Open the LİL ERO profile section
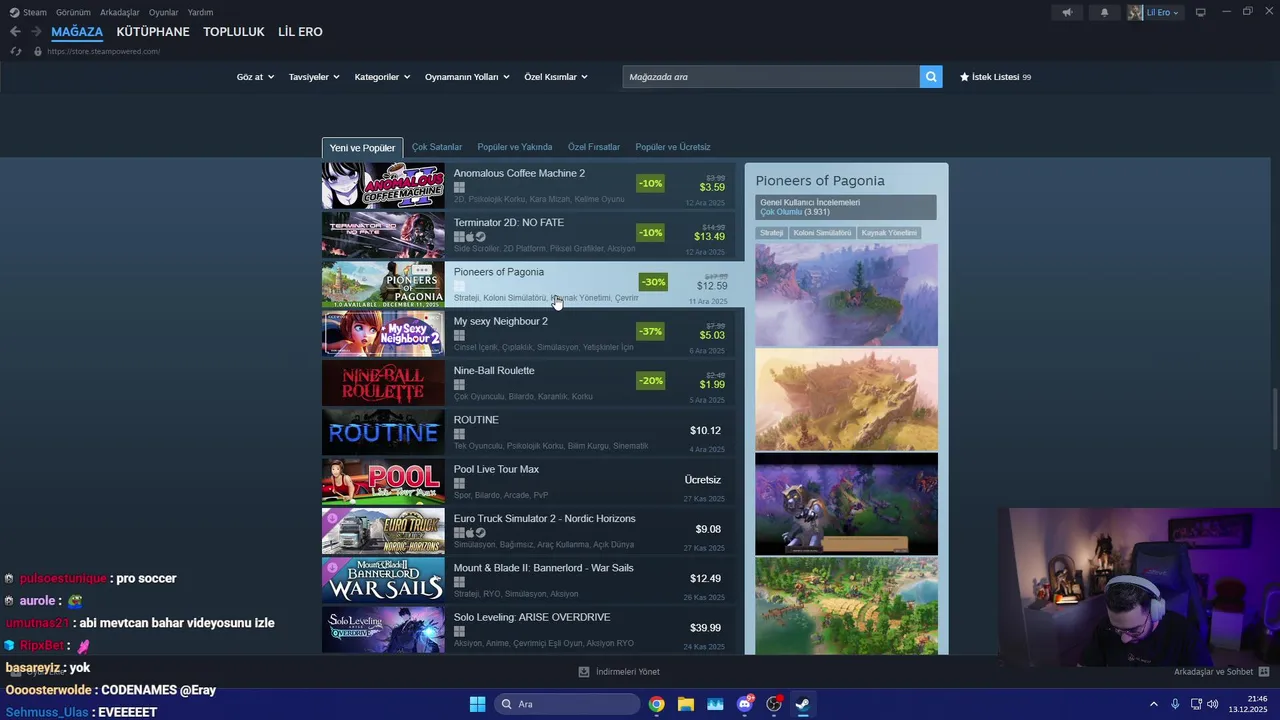The height and width of the screenshot is (720, 1280). [300, 32]
